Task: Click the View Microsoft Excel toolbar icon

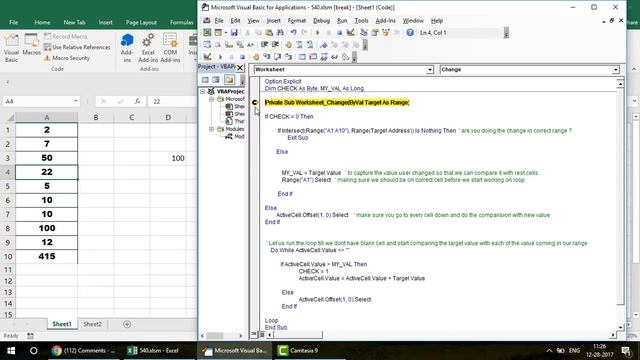Action: 207,33
